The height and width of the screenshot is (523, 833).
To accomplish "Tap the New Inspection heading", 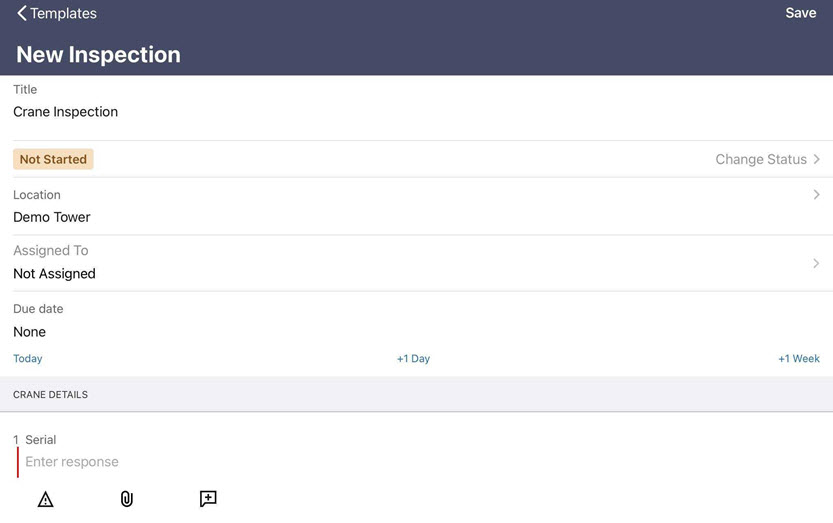I will [98, 54].
